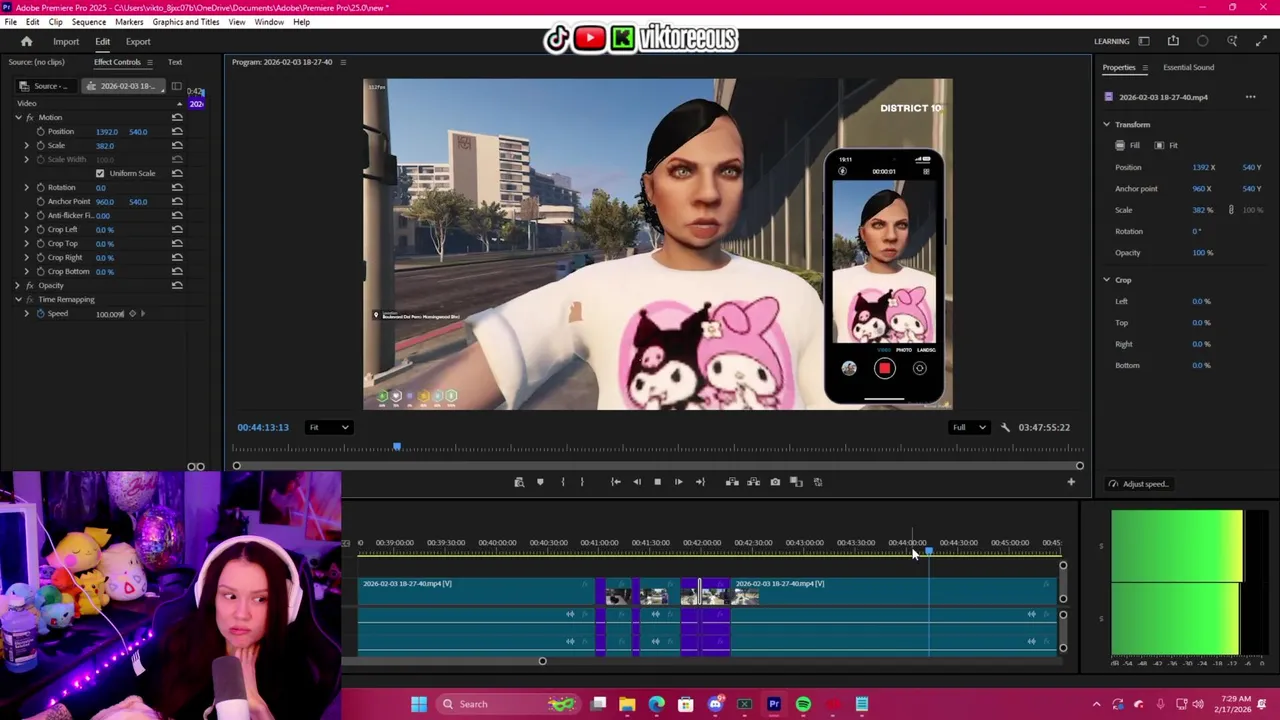Image resolution: width=1280 pixels, height=720 pixels.
Task: Collapse the Crop section in Properties
Action: (x=1107, y=280)
